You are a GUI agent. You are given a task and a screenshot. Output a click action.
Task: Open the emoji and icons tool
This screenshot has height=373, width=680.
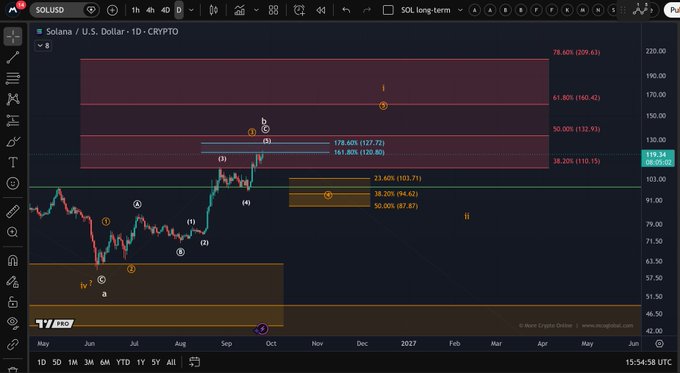coord(13,183)
